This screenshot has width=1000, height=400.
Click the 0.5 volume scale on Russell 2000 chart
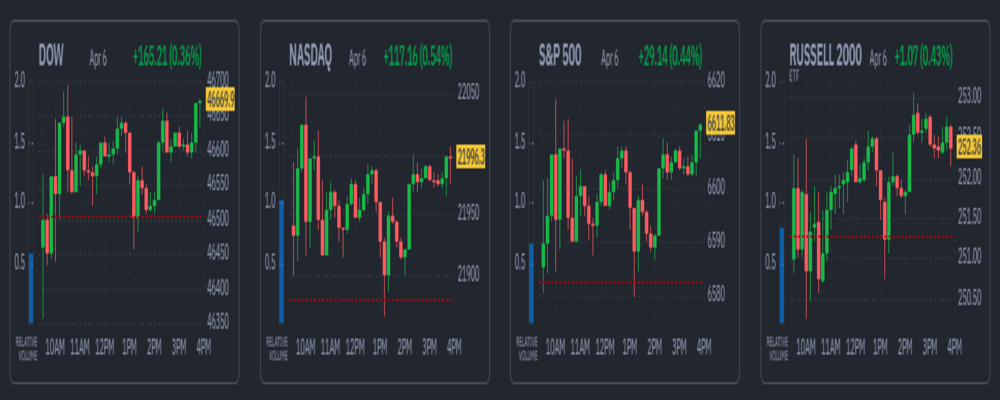tap(770, 262)
